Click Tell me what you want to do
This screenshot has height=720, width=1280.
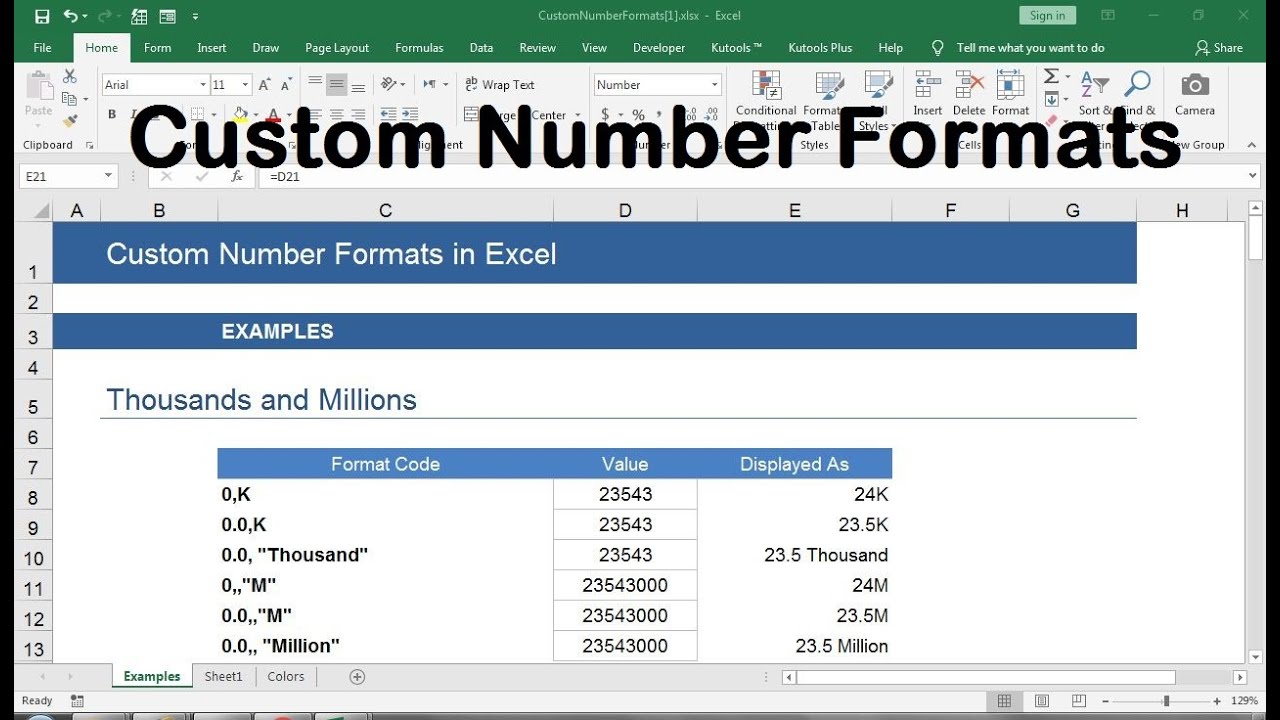(x=1030, y=47)
